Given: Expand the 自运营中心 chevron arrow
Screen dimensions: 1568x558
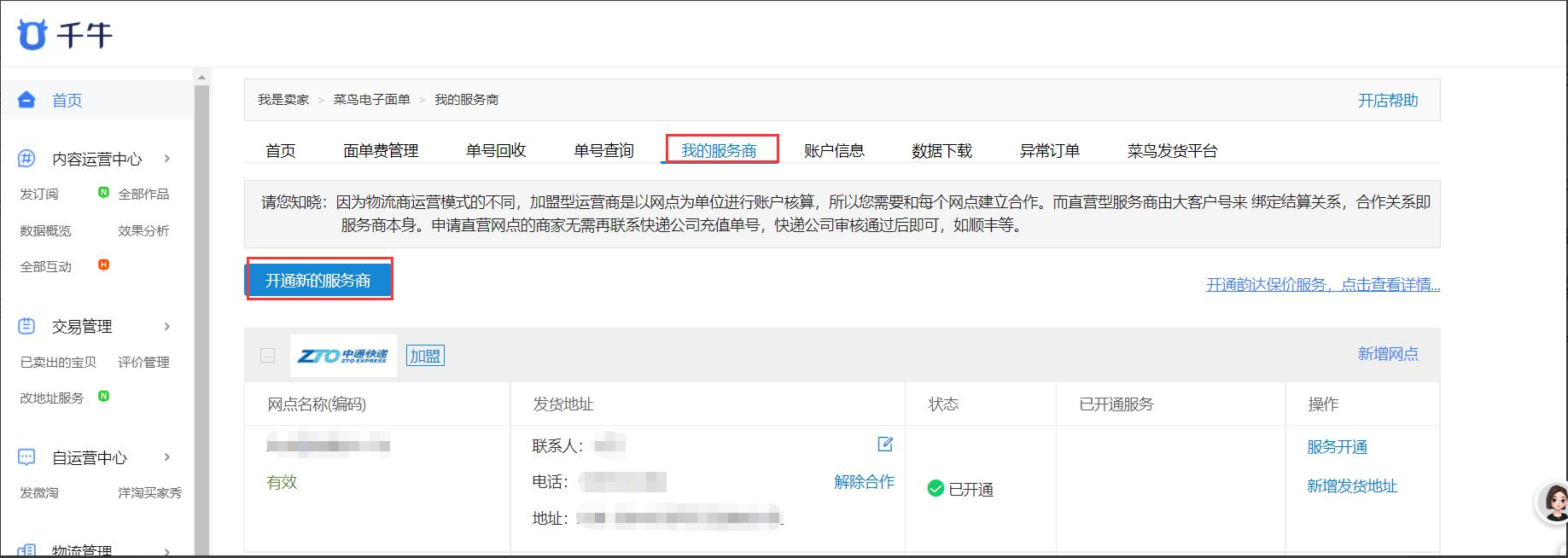Looking at the screenshot, I should [x=167, y=457].
